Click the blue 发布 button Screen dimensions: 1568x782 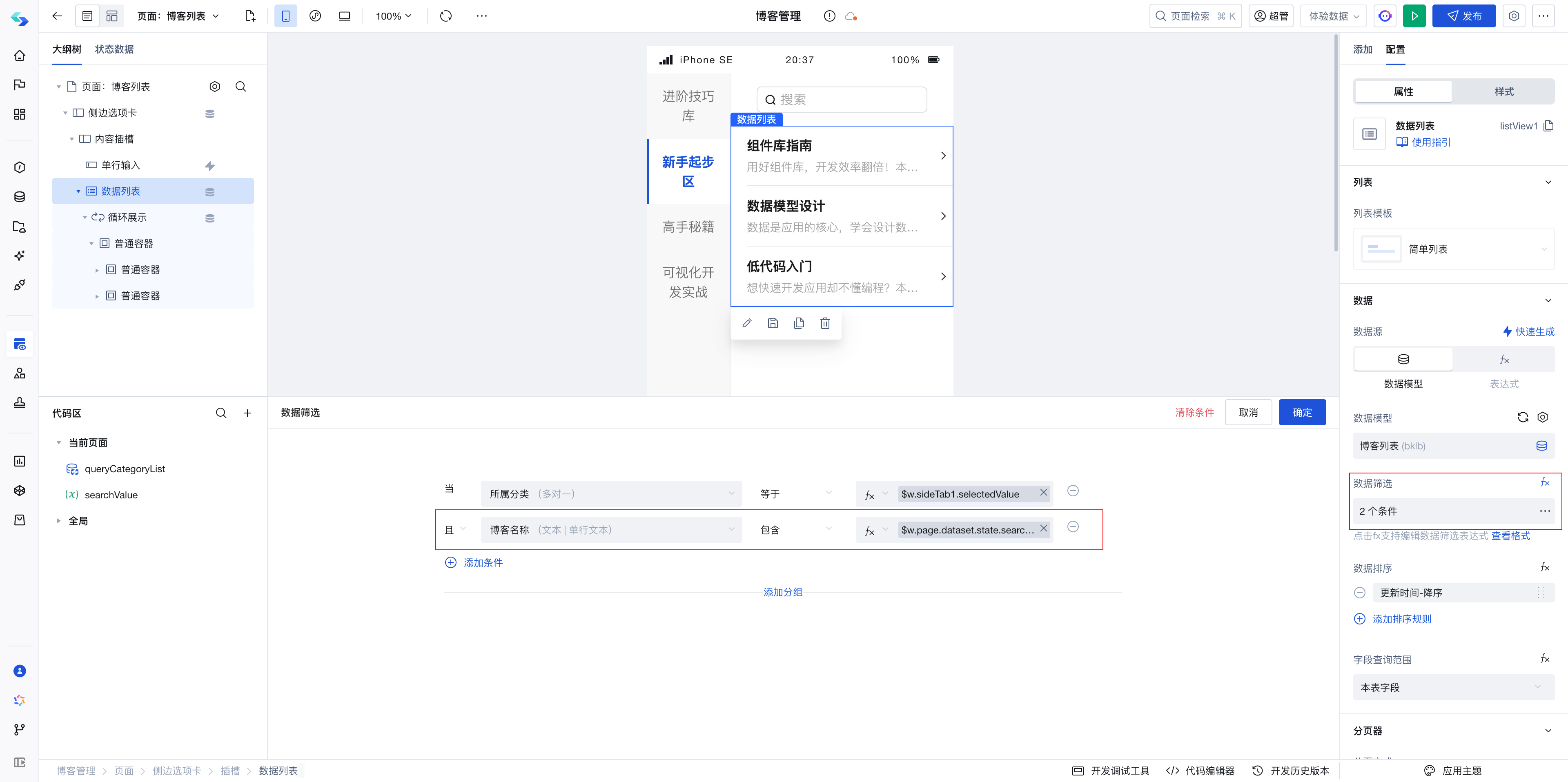[x=1463, y=16]
